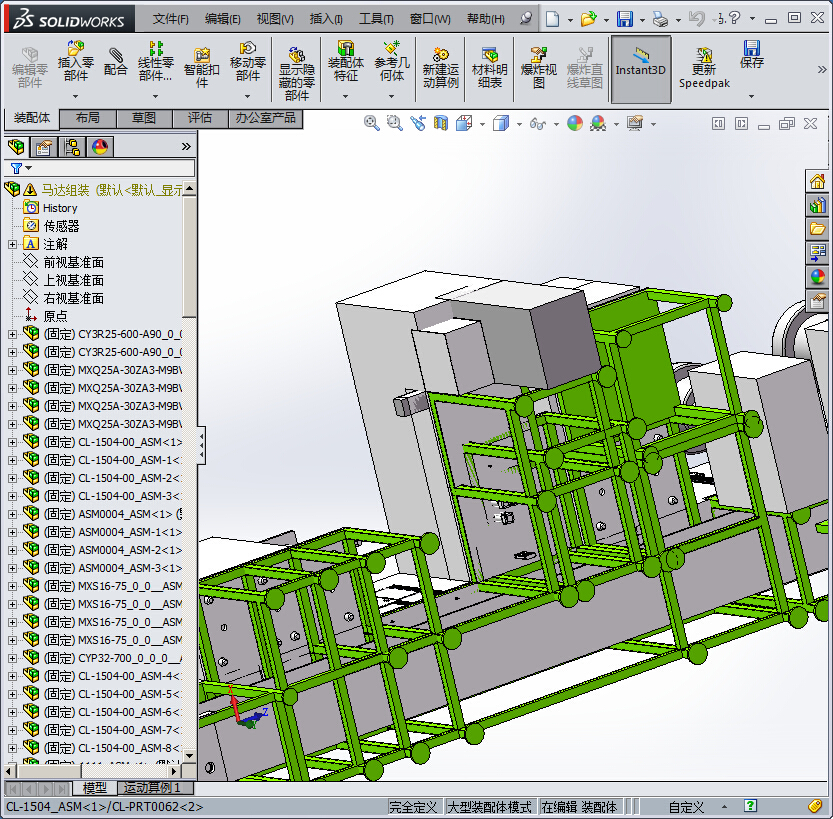Expand the CL-1504-00_ASM<1> component node

tap(12, 442)
